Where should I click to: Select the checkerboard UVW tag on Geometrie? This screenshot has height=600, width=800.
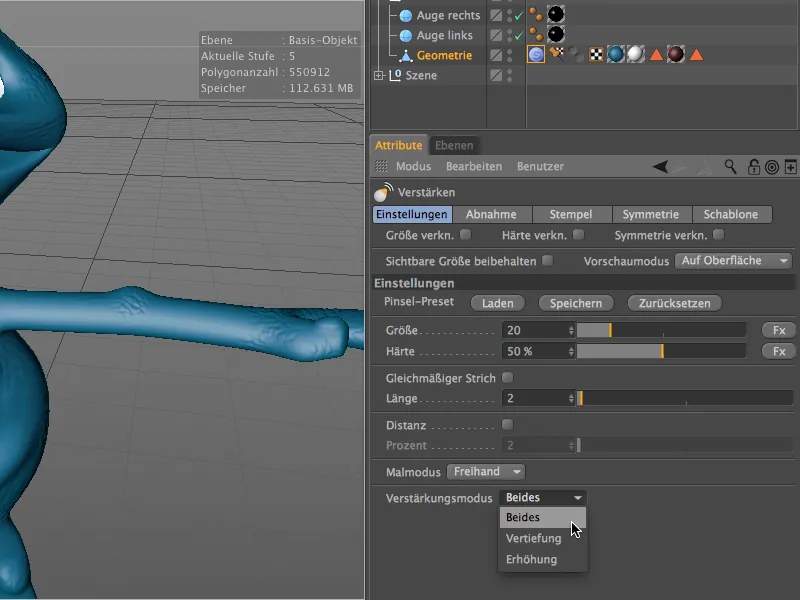[596, 54]
